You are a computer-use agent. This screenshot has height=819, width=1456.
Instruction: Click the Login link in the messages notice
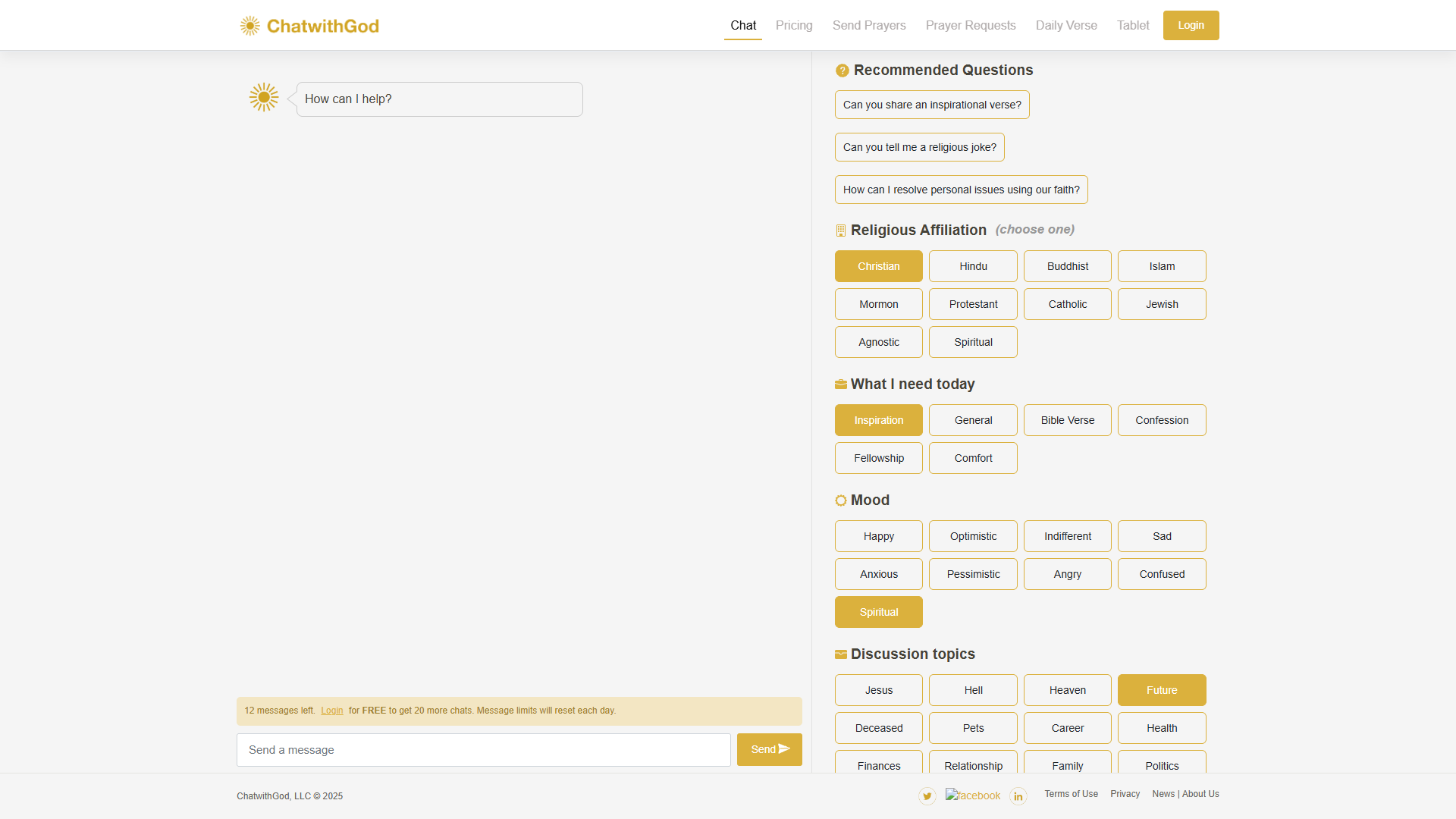click(x=332, y=711)
